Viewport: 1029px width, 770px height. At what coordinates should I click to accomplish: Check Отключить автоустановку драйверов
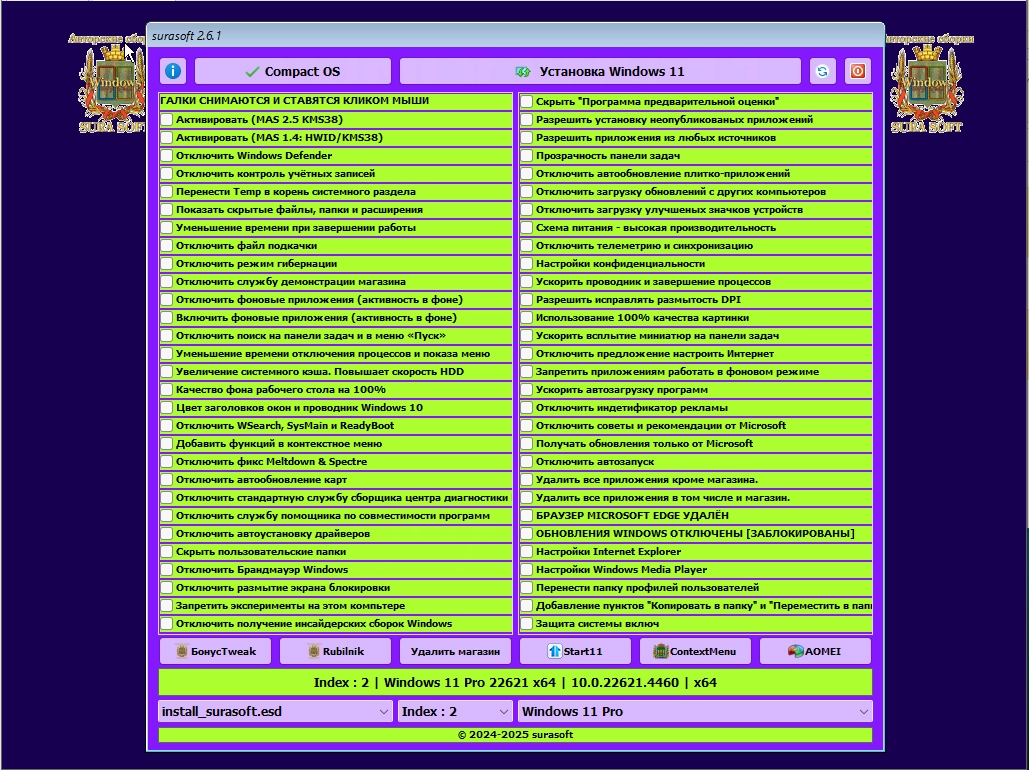click(167, 534)
